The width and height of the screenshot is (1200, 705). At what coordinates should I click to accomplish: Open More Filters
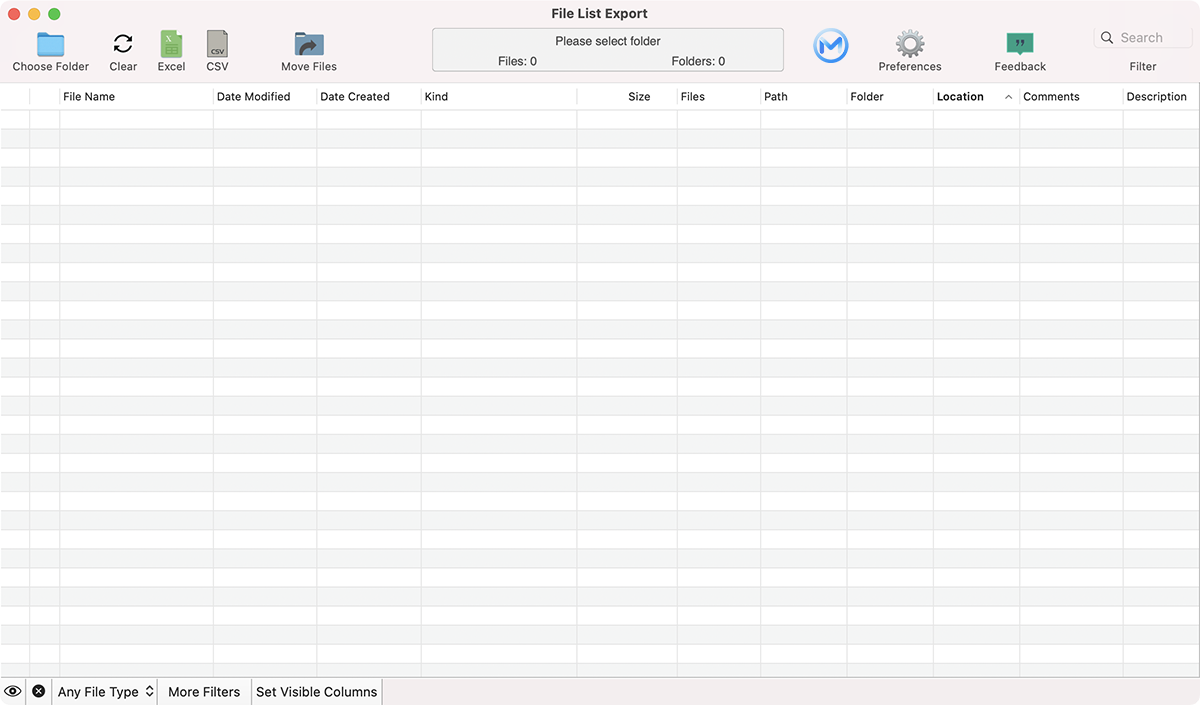(204, 691)
